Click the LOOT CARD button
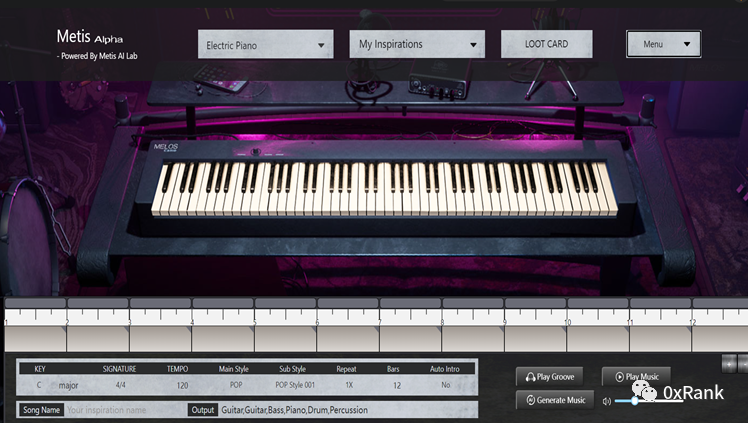Screen dimensions: 748x423 [547, 44]
